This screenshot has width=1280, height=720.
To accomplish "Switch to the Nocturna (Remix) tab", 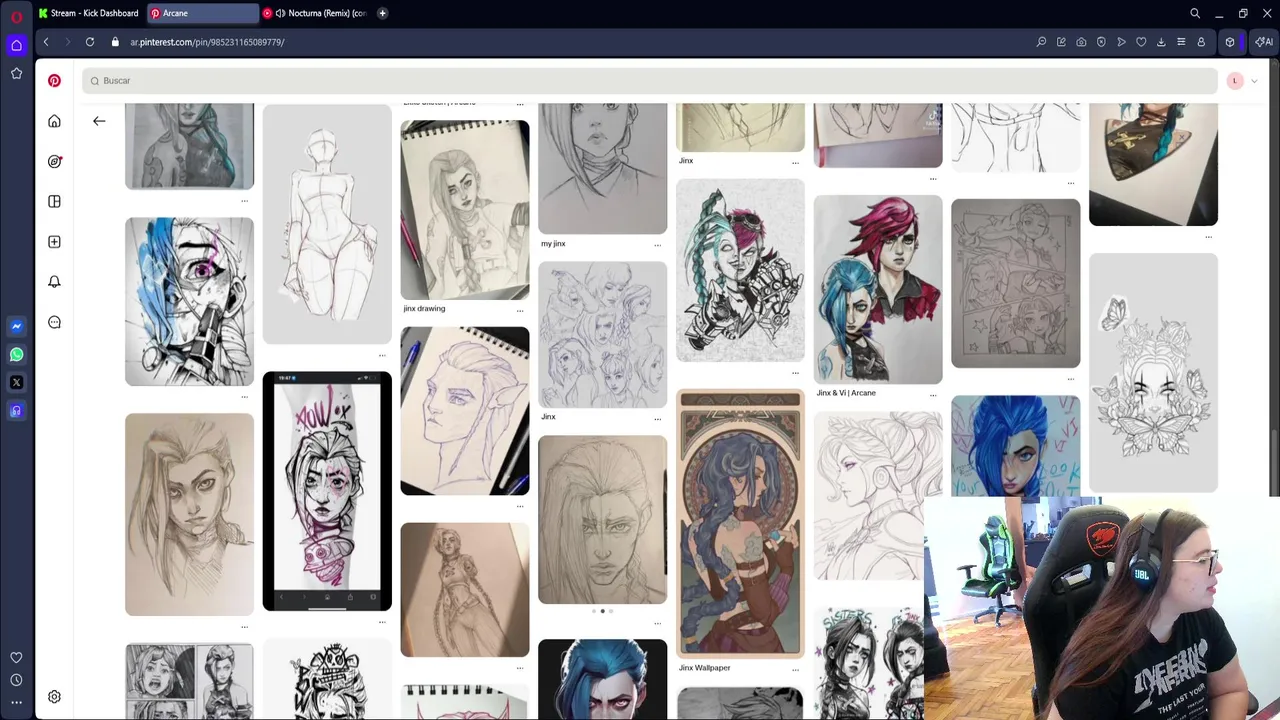I will pos(315,13).
